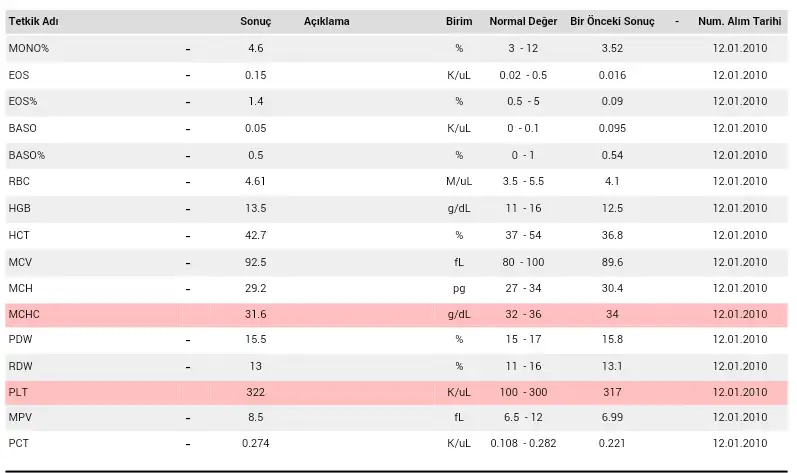Select the Bir Önceki Sonuç header
The width and height of the screenshot is (797, 473).
(x=612, y=22)
